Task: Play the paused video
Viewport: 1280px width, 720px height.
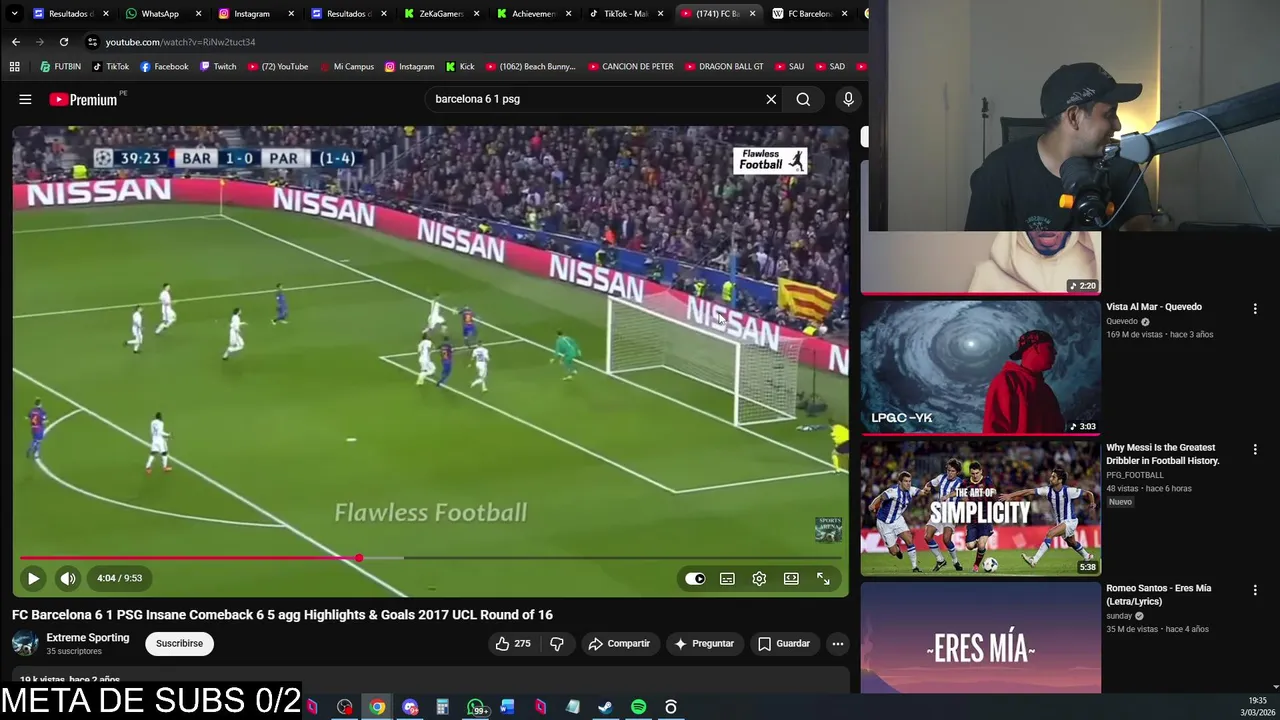Action: point(33,578)
